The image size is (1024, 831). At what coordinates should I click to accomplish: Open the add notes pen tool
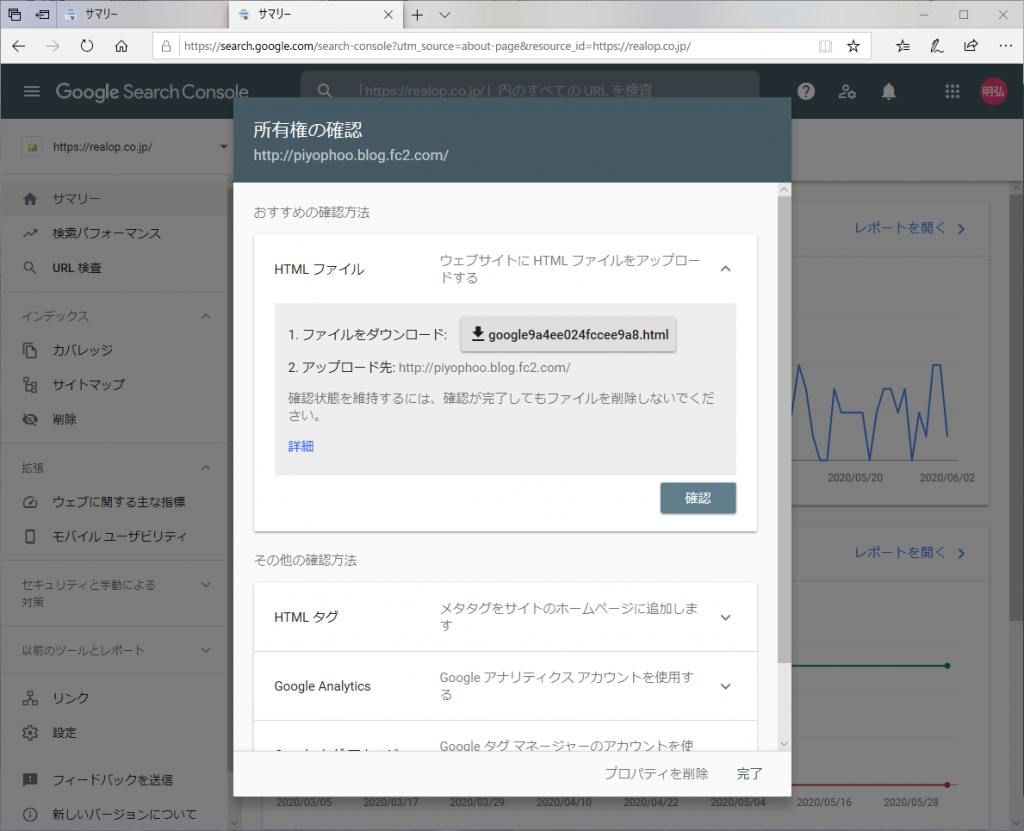click(936, 46)
